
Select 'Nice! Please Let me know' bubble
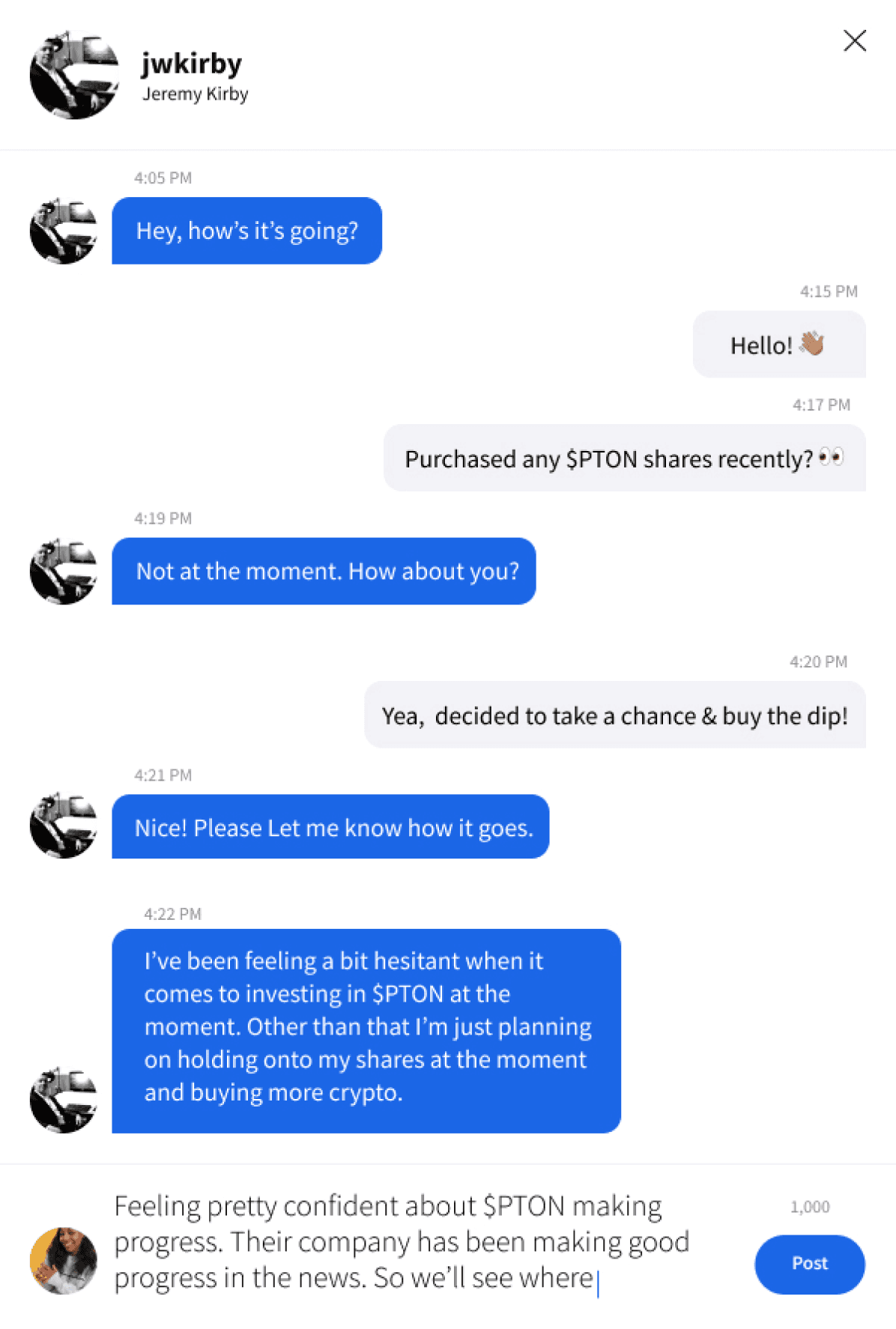(x=330, y=826)
